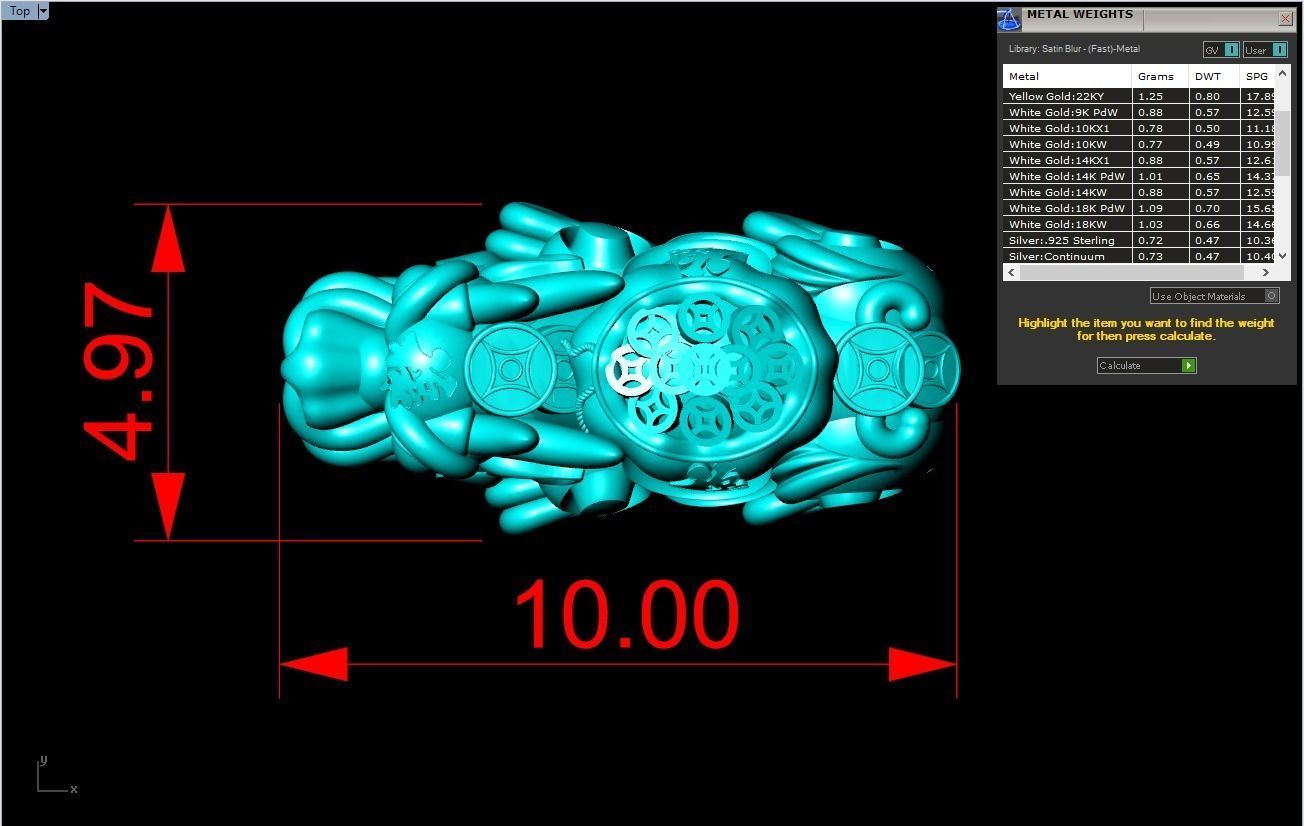Screen dimensions: 1304x826
Task: Click the 0.65 DWT value
Action: pos(1207,176)
